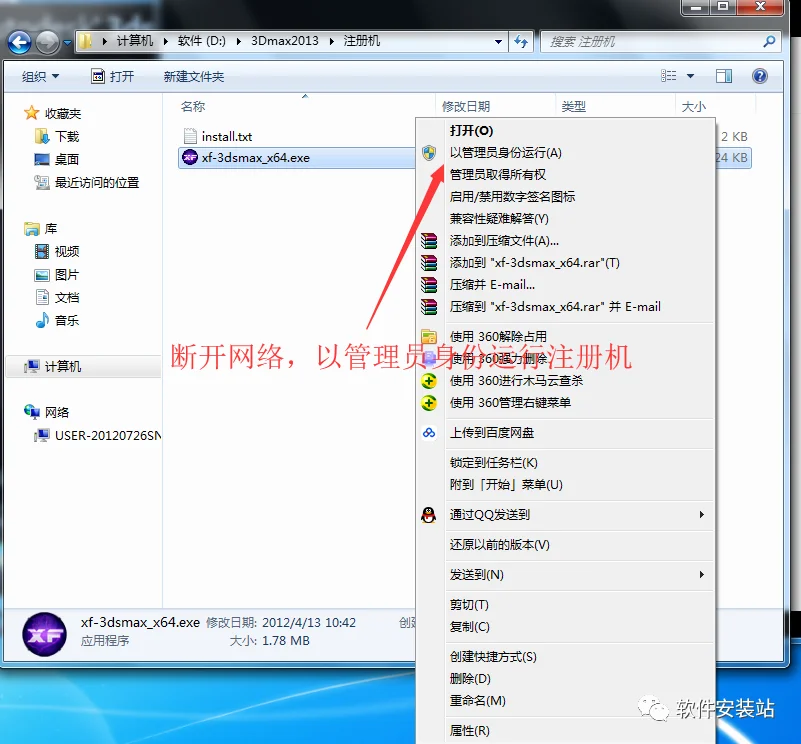Choose 复制(C) in context menu

(x=566, y=627)
